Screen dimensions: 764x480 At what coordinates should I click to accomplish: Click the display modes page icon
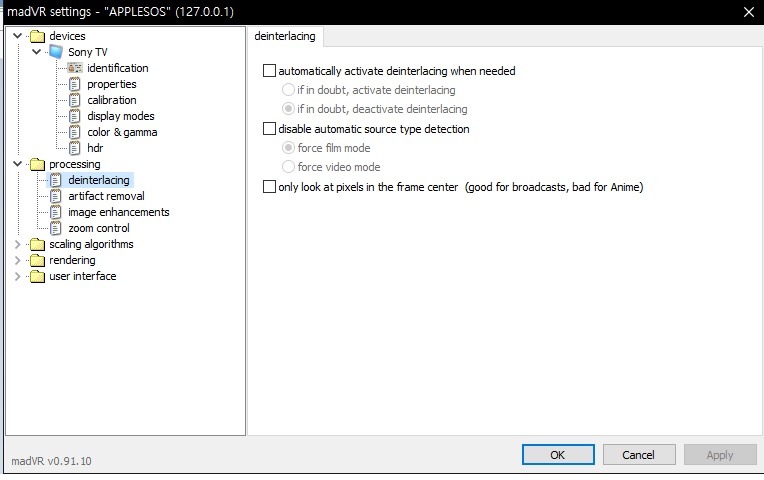74,116
